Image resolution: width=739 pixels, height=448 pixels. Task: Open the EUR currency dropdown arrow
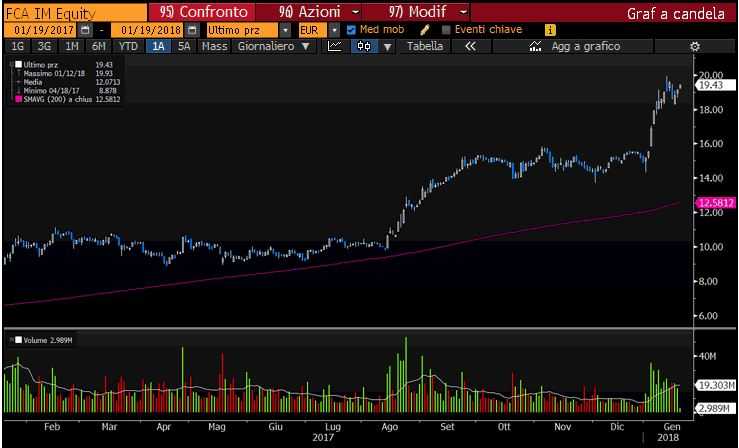coord(334,30)
